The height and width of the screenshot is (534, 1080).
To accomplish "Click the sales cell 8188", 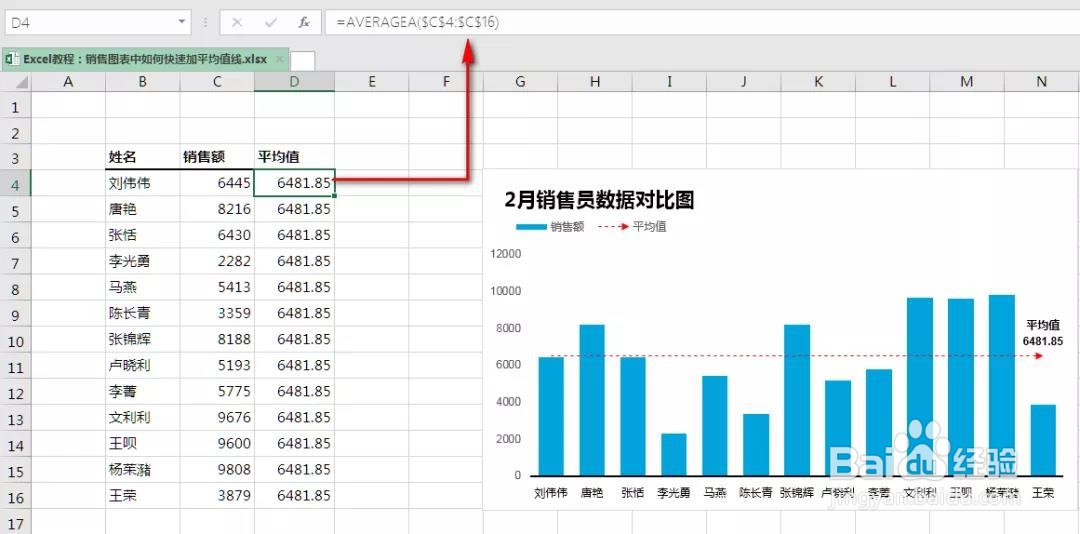I will (x=217, y=339).
